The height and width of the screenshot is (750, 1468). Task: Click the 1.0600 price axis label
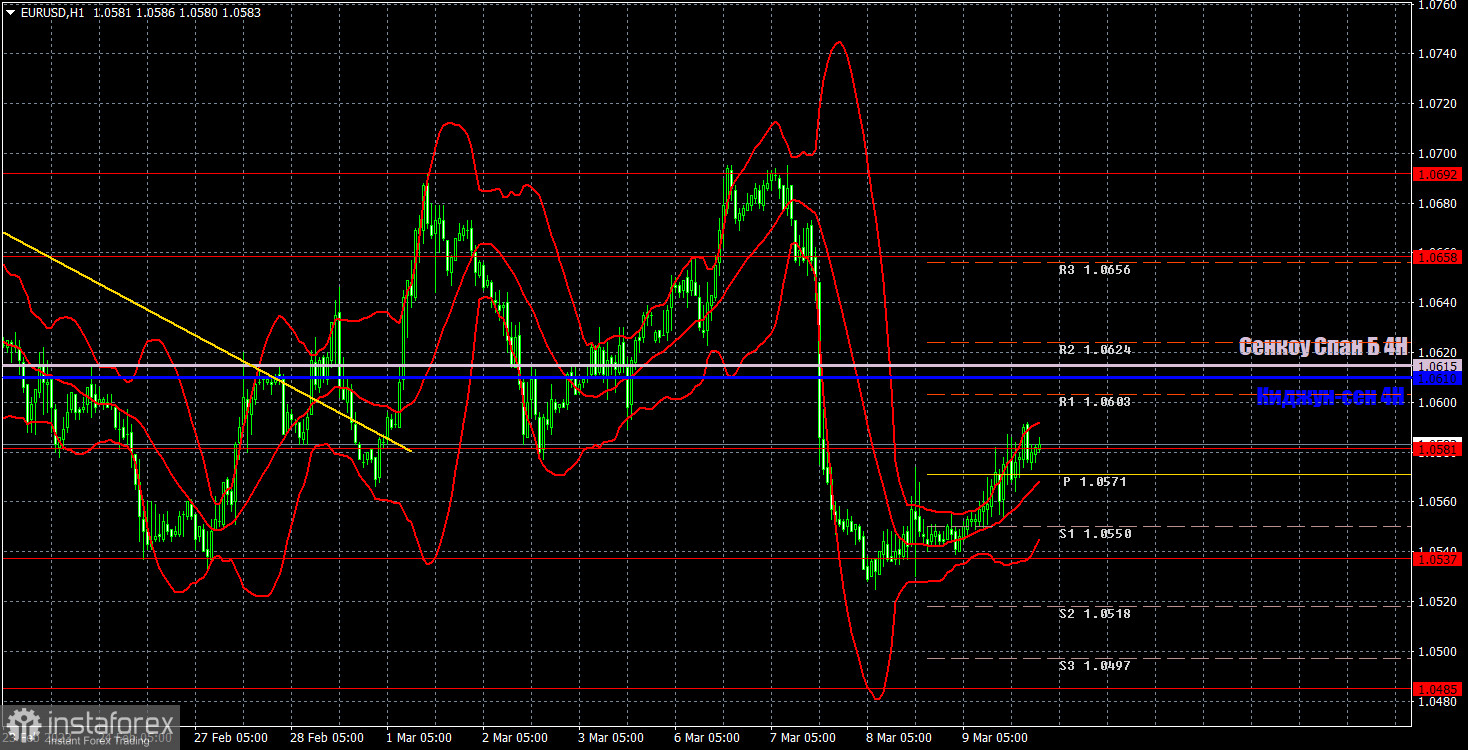[1437, 403]
